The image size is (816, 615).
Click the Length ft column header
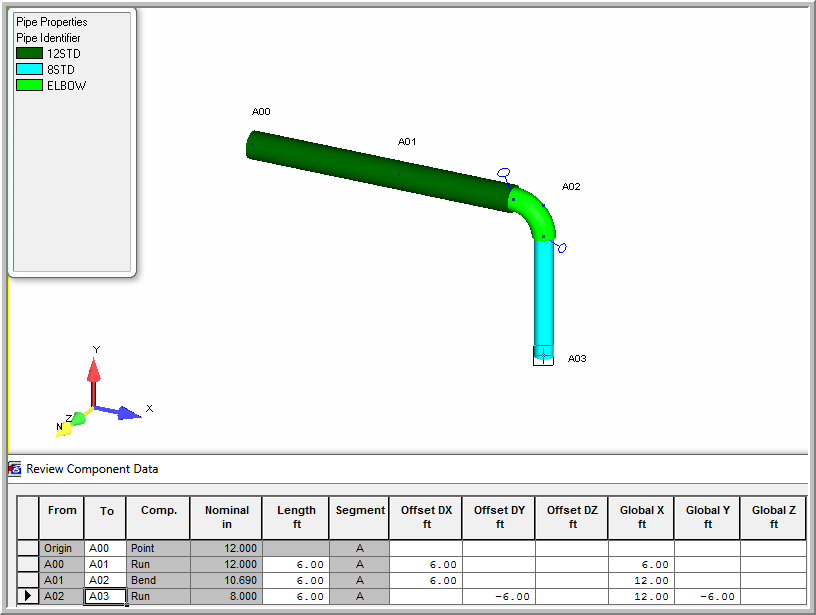coord(296,518)
